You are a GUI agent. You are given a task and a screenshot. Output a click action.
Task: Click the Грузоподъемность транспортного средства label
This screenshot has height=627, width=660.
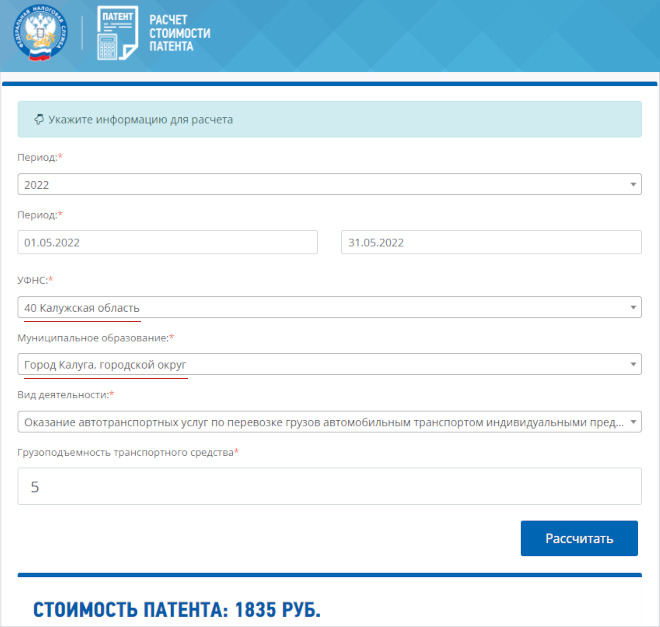[128, 452]
